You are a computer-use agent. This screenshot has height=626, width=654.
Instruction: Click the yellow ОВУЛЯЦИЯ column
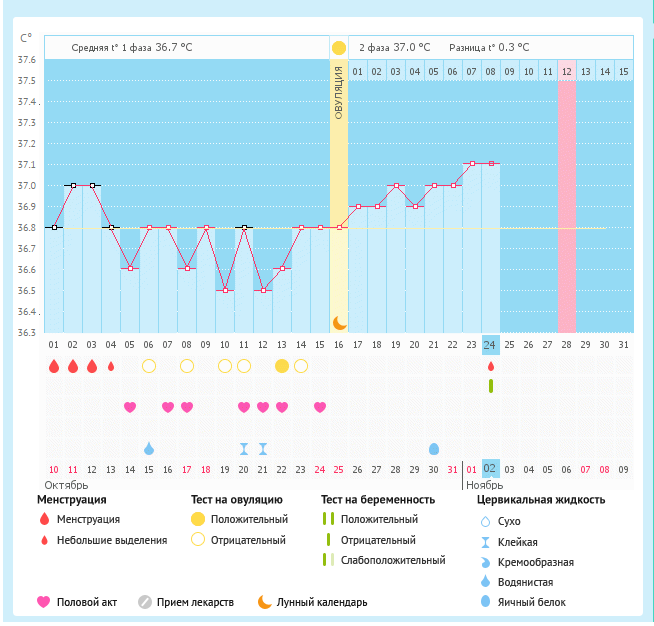(x=339, y=200)
